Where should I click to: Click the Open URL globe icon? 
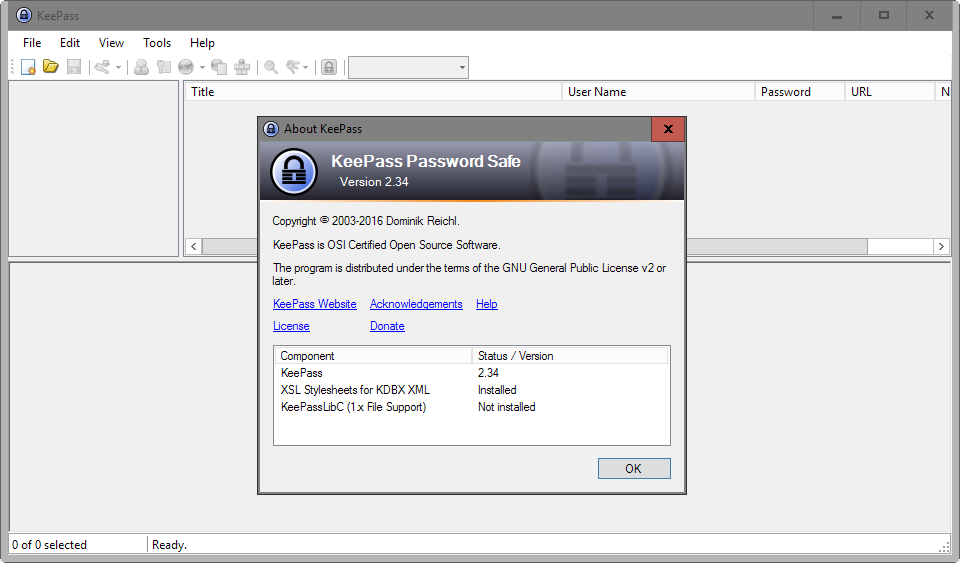(x=186, y=67)
